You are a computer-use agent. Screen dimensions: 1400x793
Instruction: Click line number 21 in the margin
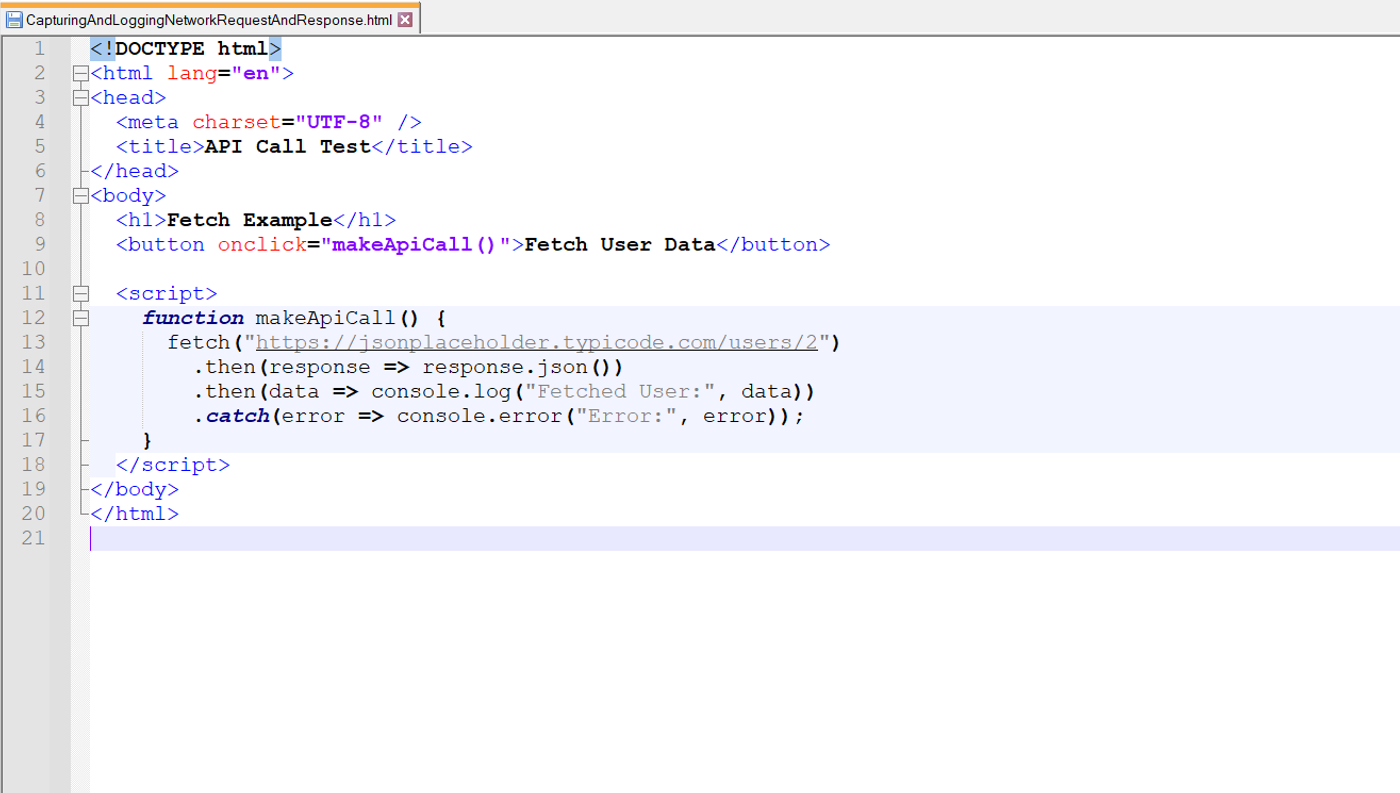(x=33, y=539)
